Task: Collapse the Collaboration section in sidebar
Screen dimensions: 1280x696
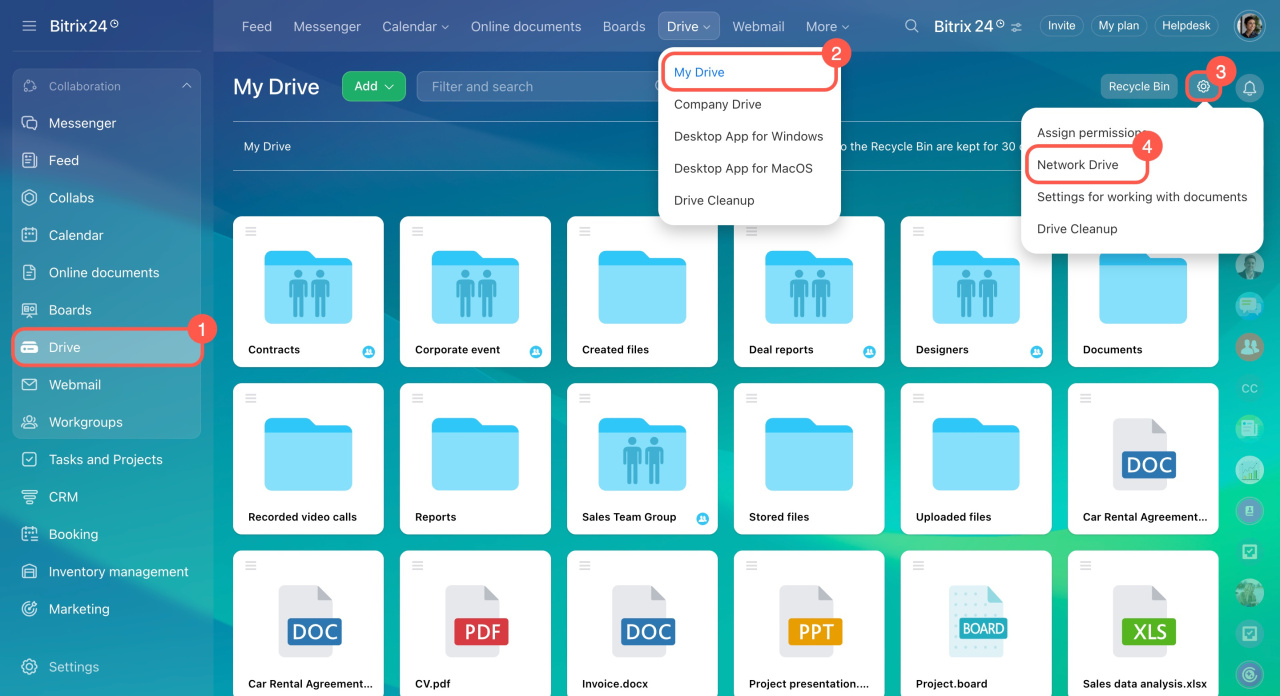Action: (x=186, y=86)
